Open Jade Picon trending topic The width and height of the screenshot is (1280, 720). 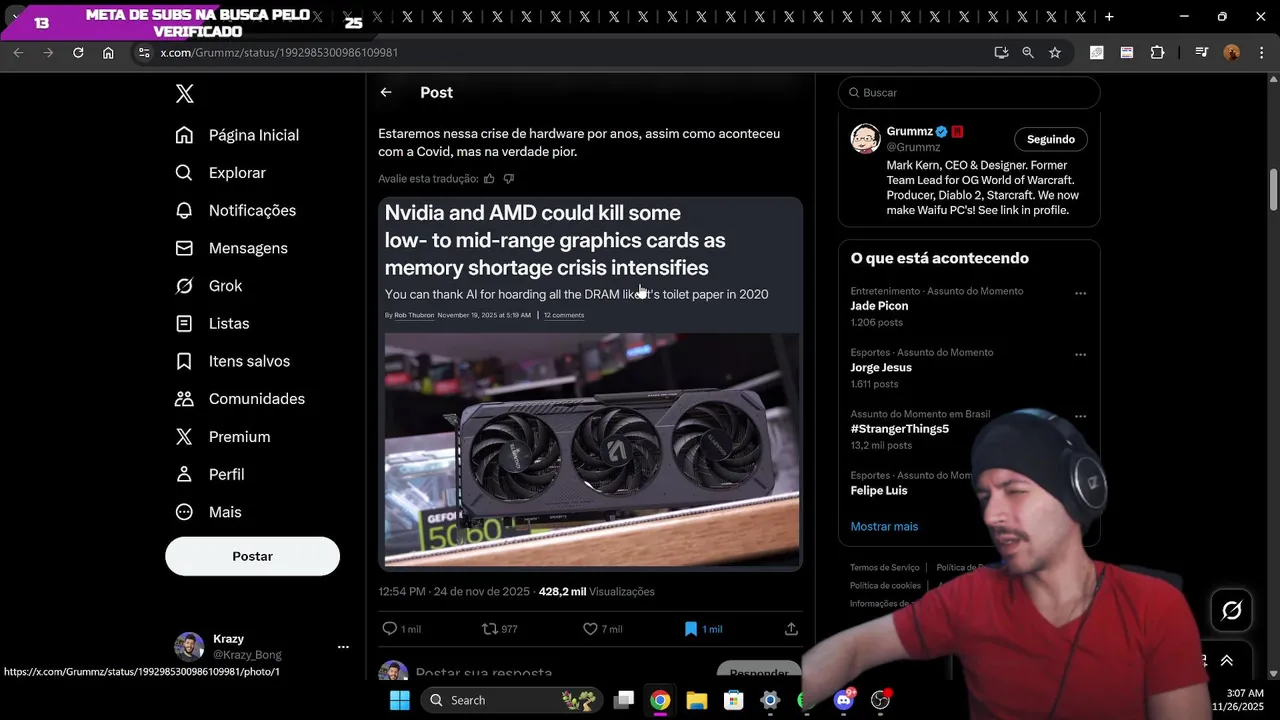pos(879,306)
